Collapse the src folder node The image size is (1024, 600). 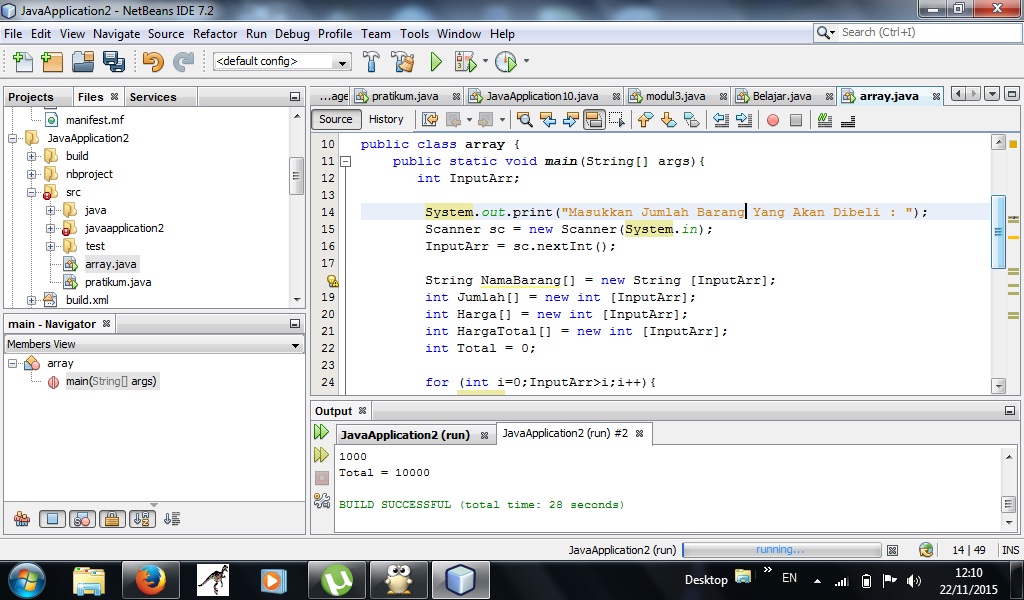pos(31,193)
